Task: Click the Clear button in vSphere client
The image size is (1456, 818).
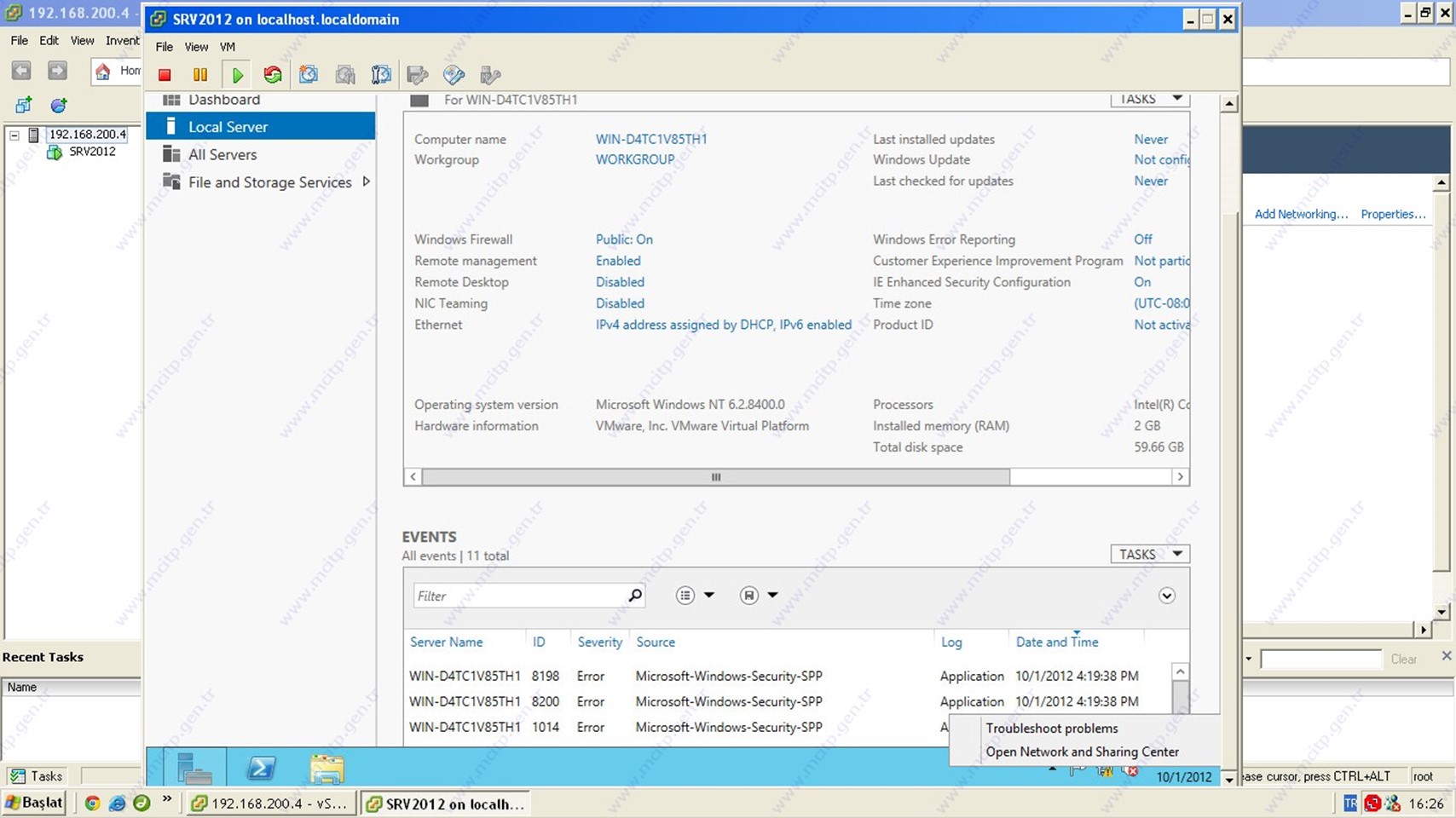Action: 1403,659
